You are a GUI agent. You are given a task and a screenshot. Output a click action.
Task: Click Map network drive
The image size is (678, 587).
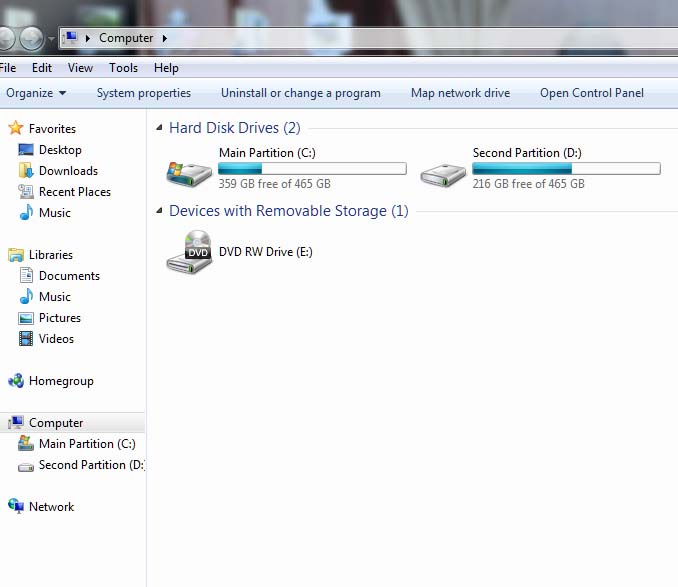(460, 93)
